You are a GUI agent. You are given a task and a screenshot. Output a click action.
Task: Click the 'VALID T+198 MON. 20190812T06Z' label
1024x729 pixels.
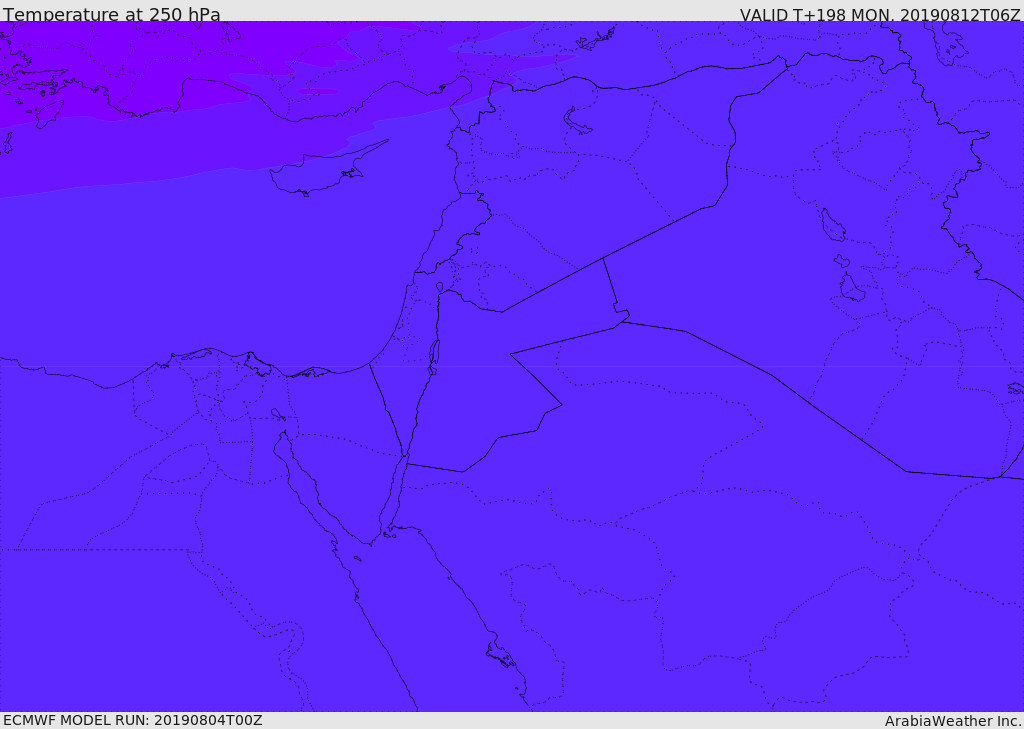(880, 15)
